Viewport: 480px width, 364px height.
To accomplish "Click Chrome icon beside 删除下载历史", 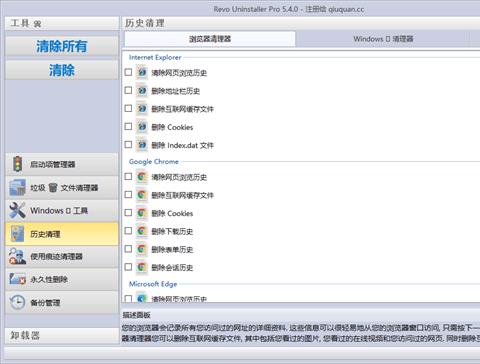I will pyautogui.click(x=142, y=231).
